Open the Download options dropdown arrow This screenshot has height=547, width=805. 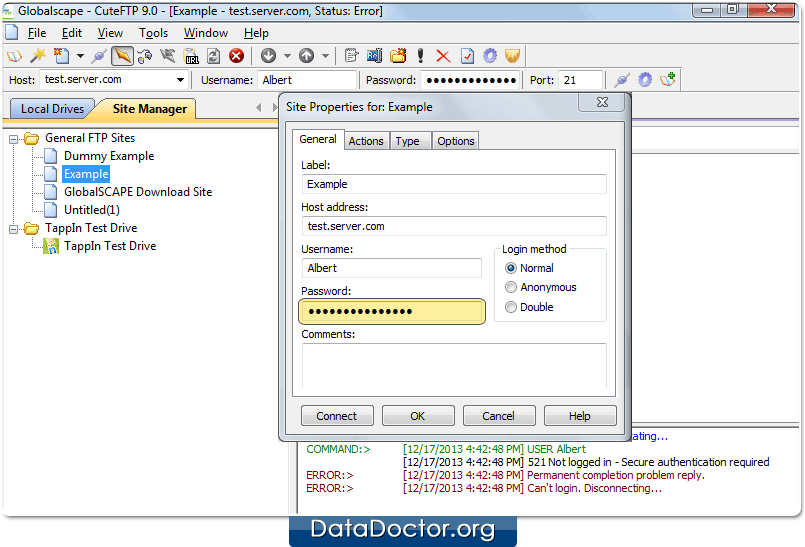coord(287,55)
